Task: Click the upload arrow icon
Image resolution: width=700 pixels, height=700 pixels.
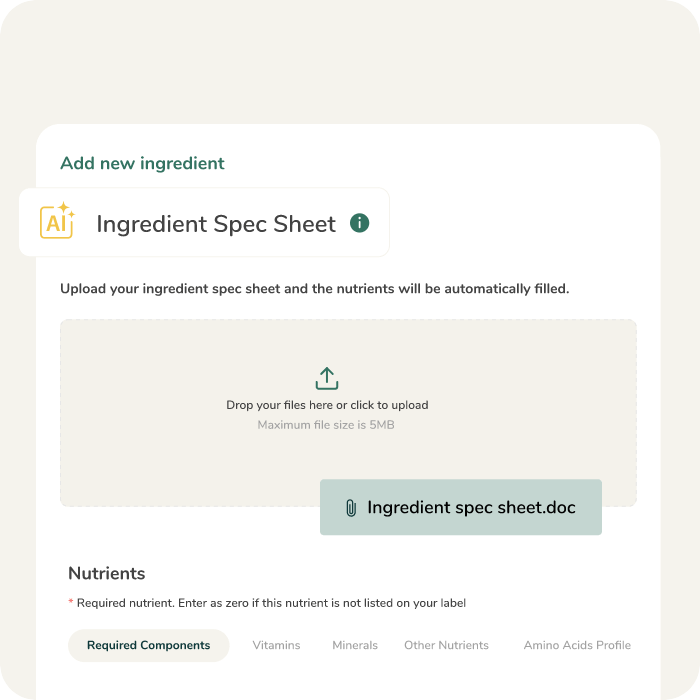Action: coord(327,379)
